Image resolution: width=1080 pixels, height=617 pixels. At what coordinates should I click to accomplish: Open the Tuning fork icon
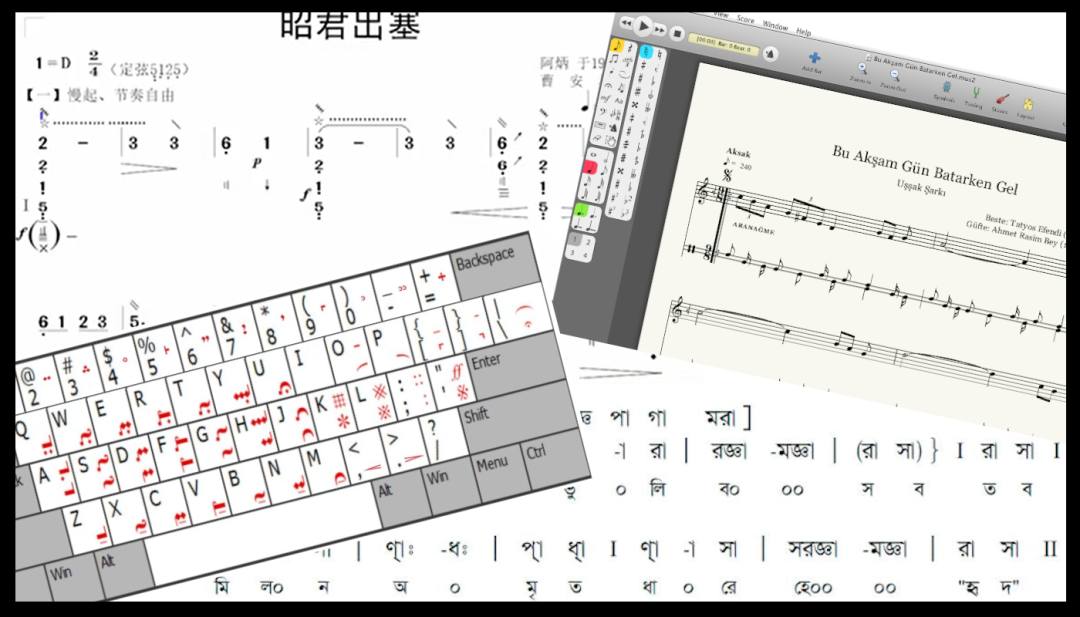point(976,93)
